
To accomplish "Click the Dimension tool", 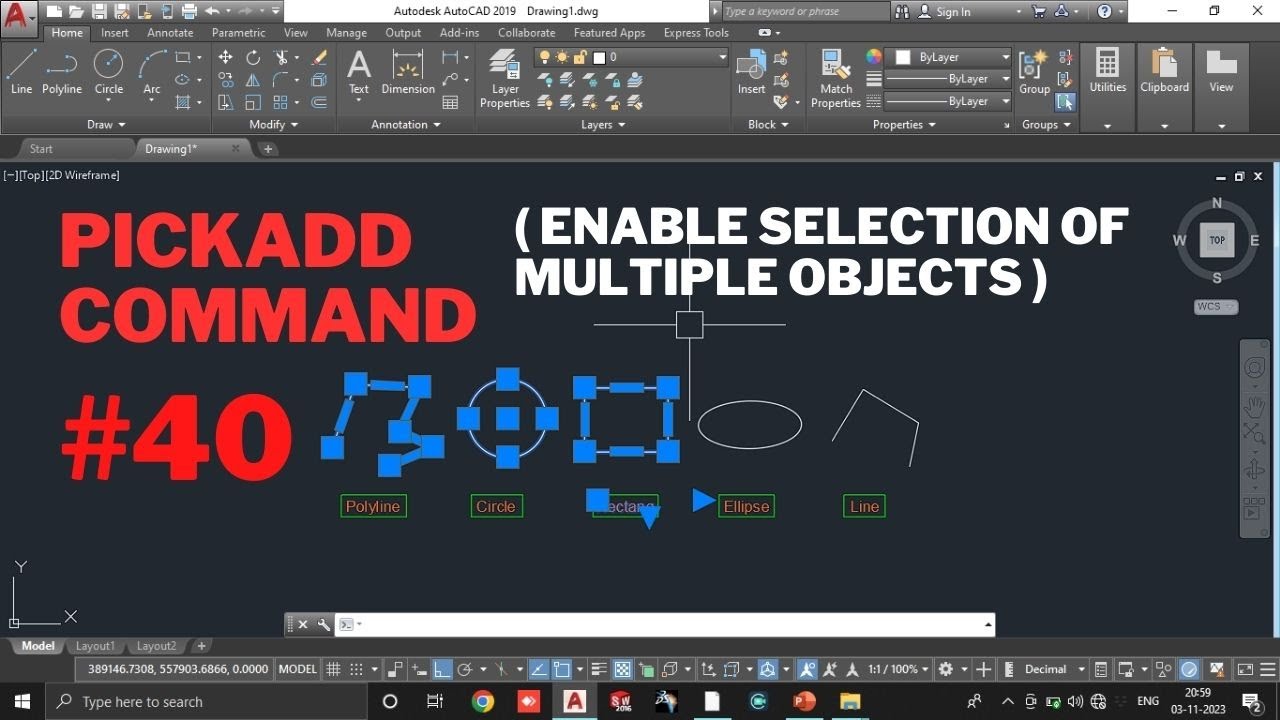I will tap(408, 72).
